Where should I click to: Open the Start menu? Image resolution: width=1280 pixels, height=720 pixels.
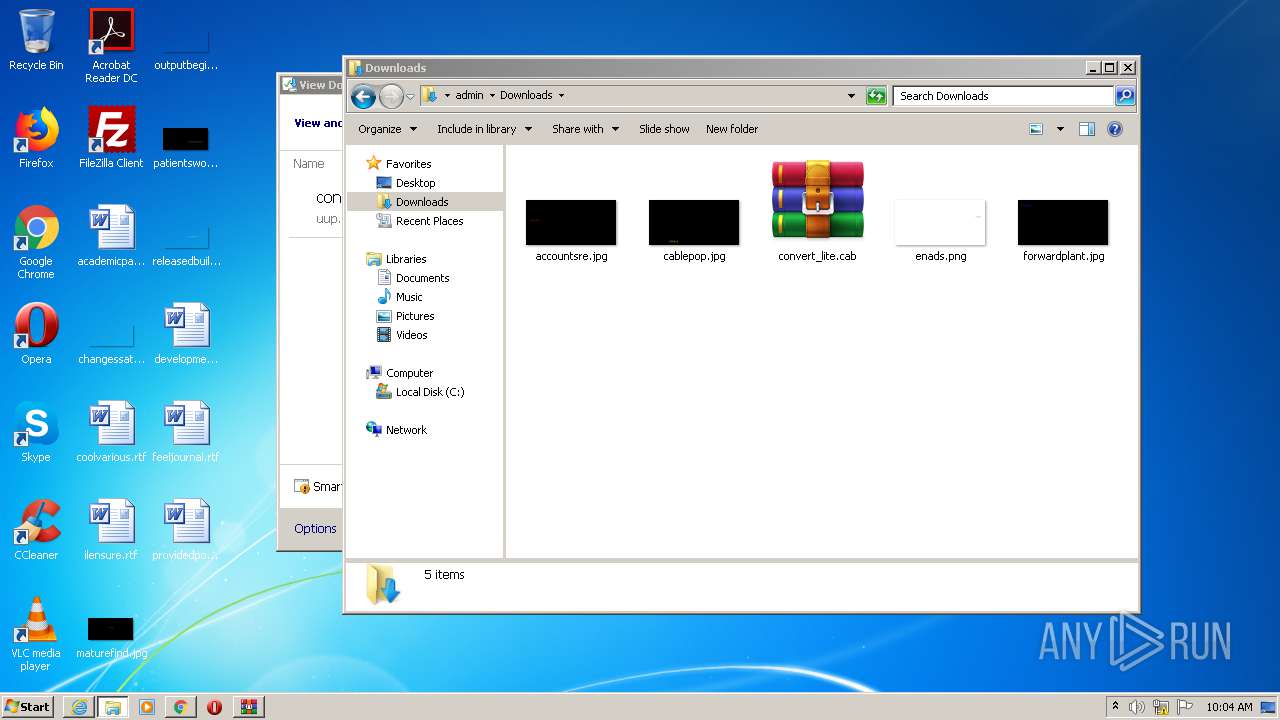(x=28, y=707)
